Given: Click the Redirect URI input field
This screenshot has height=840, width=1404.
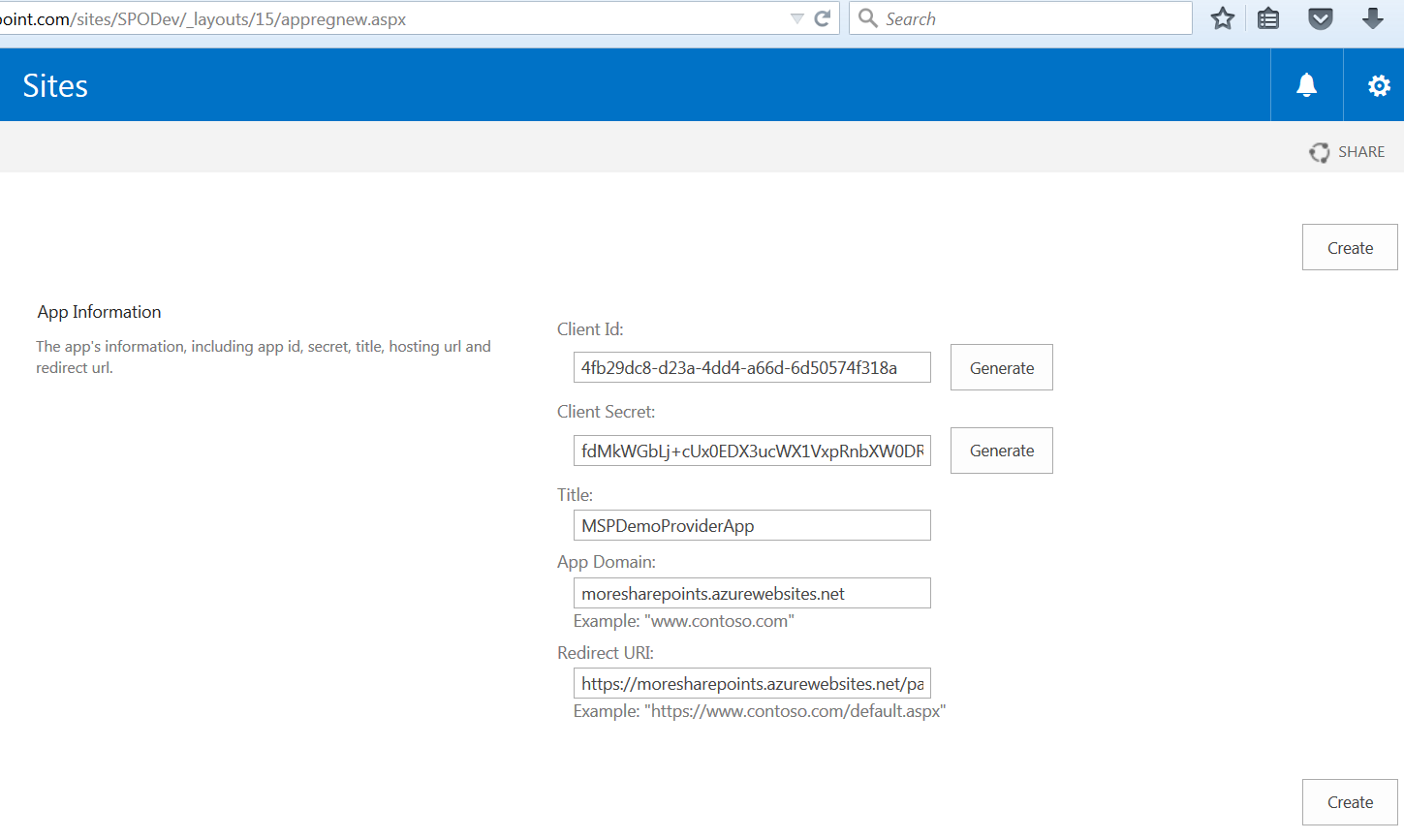Looking at the screenshot, I should tap(752, 682).
